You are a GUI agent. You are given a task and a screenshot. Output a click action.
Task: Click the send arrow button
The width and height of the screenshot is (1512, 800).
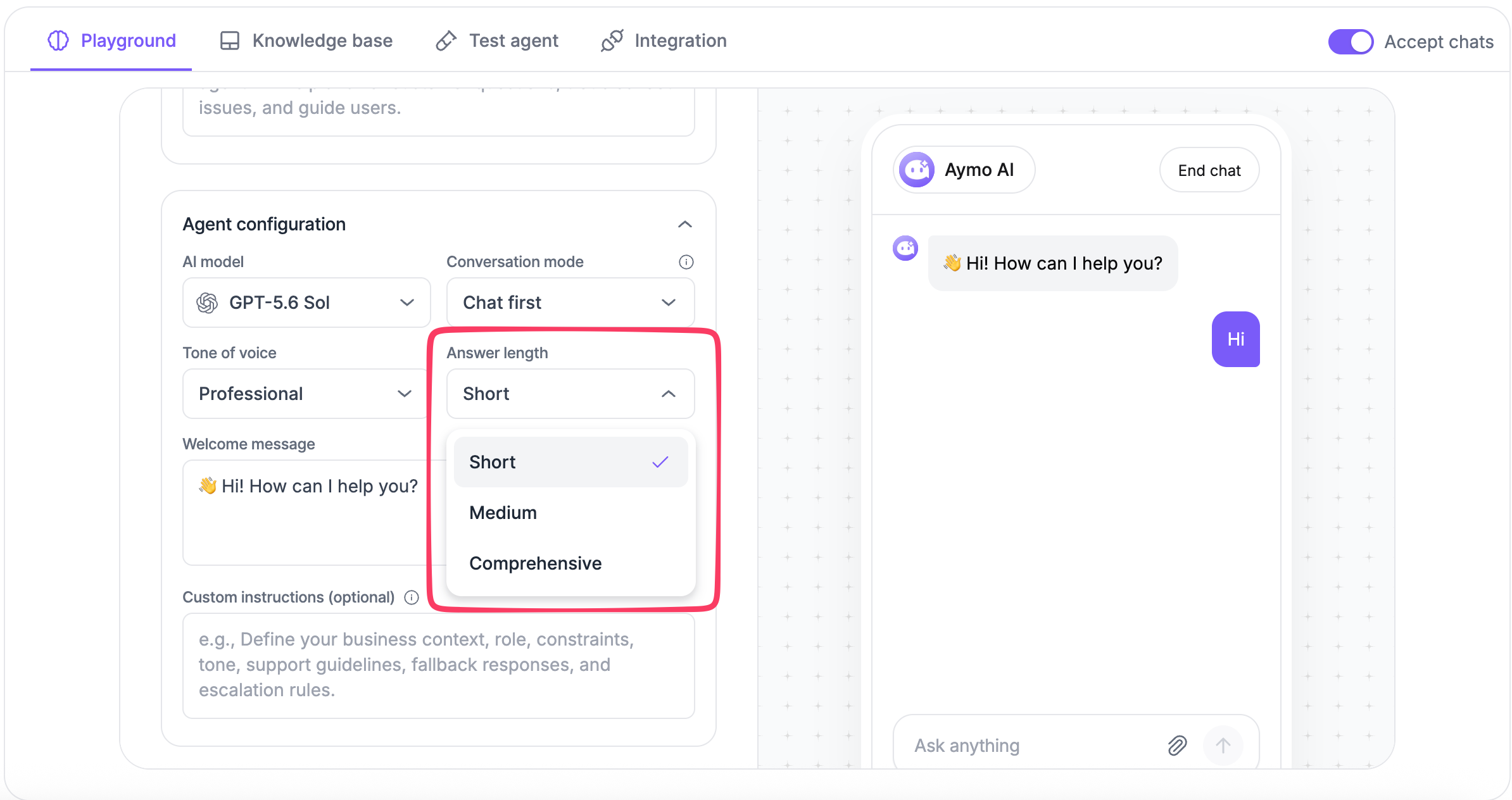(1223, 746)
